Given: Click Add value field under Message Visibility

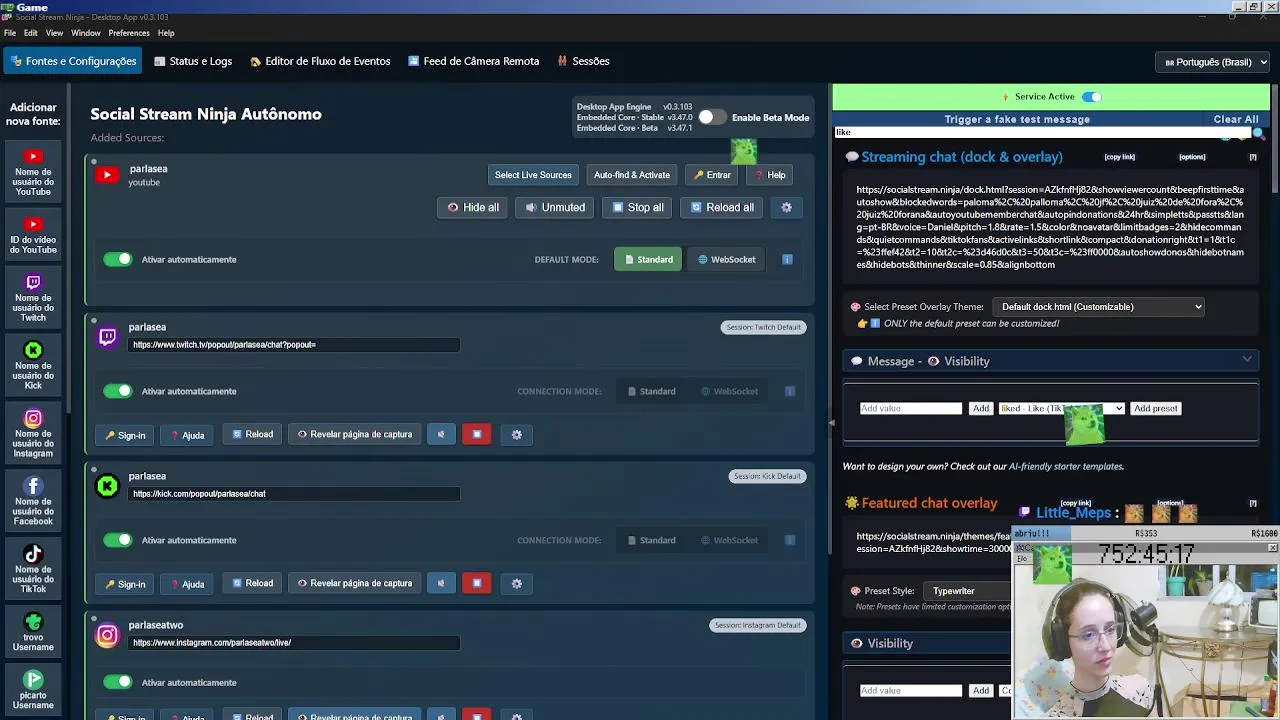Looking at the screenshot, I should 911,408.
